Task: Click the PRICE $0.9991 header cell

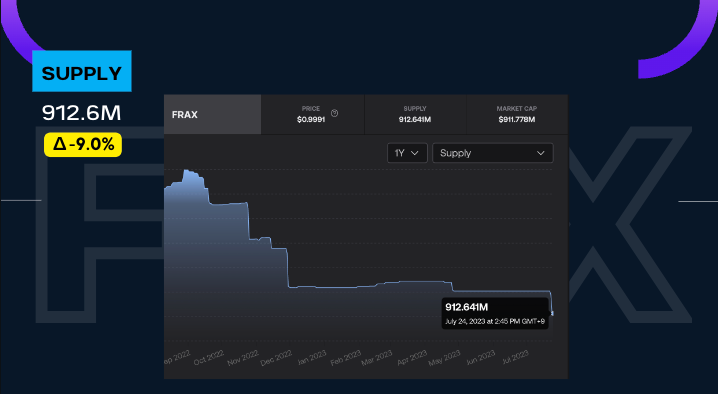Action: coord(313,115)
